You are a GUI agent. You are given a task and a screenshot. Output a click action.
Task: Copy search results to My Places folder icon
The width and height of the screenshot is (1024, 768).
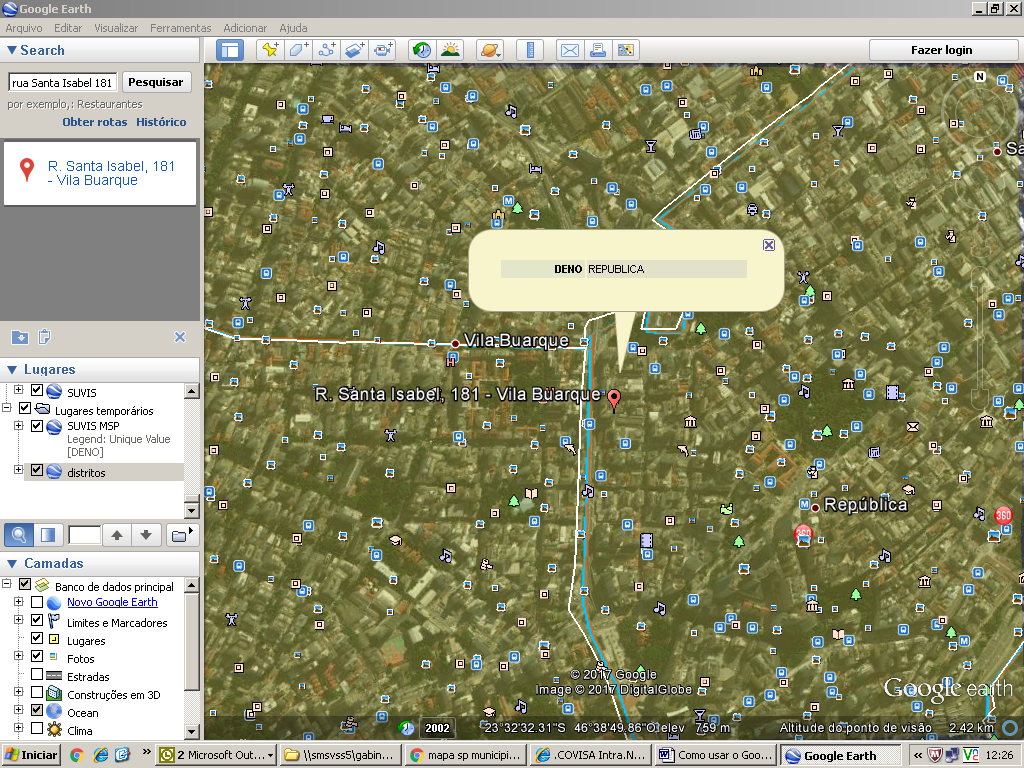20,337
